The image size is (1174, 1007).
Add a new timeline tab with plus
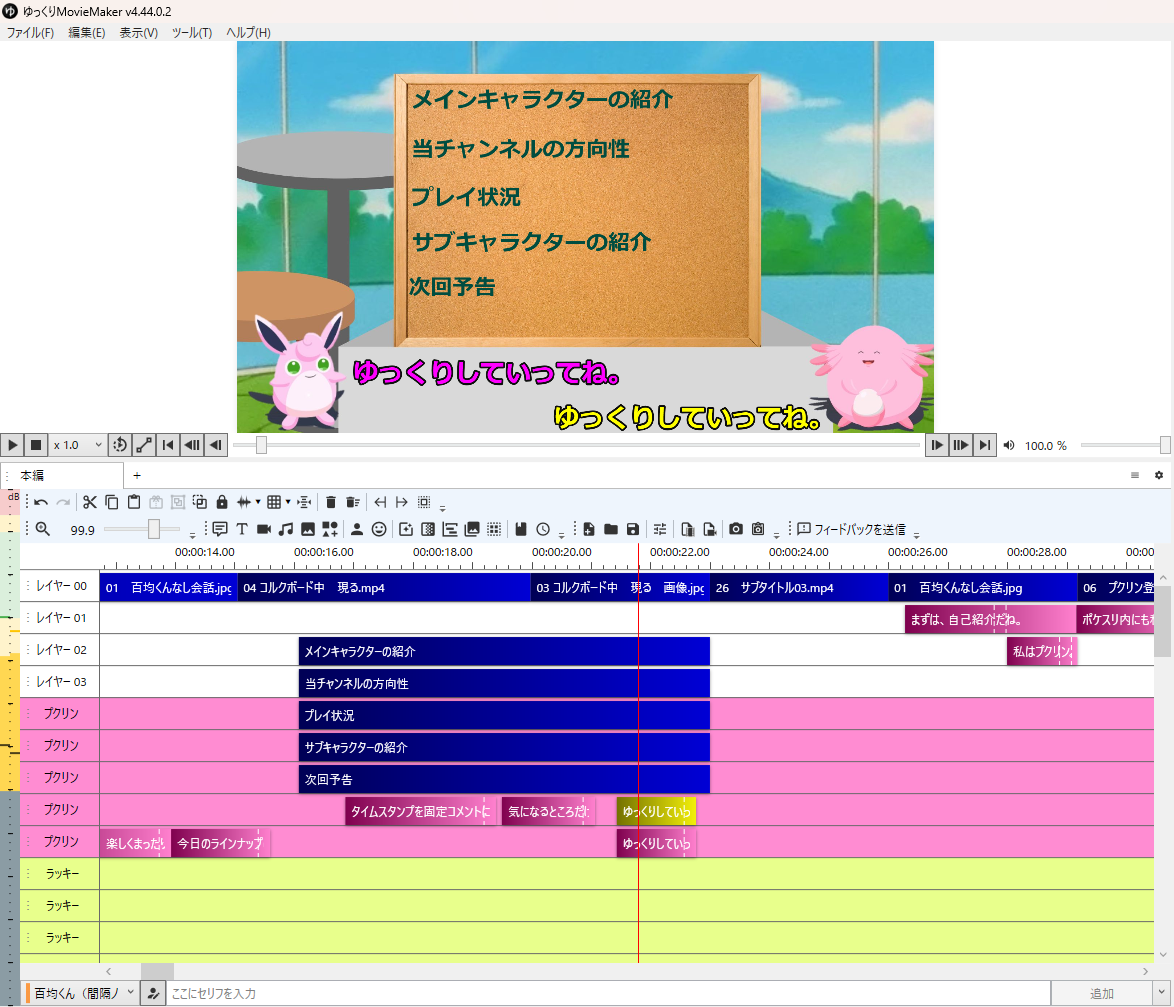click(137, 475)
